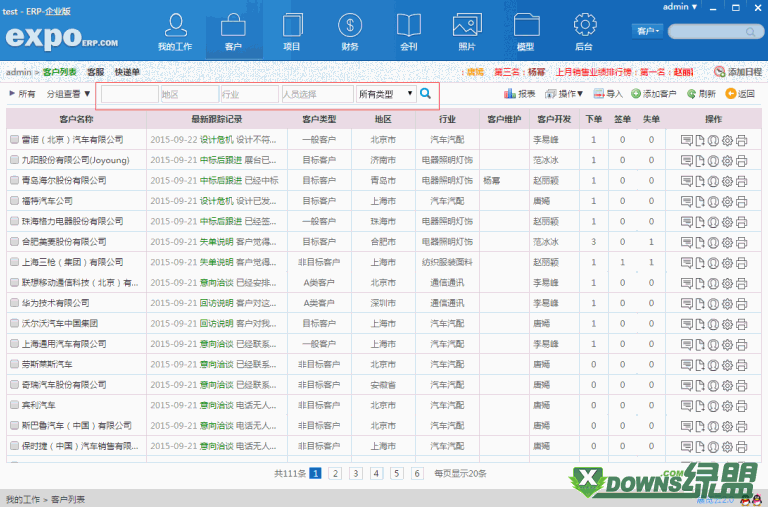
Task: Open the 项目 module icon
Action: coord(292,25)
